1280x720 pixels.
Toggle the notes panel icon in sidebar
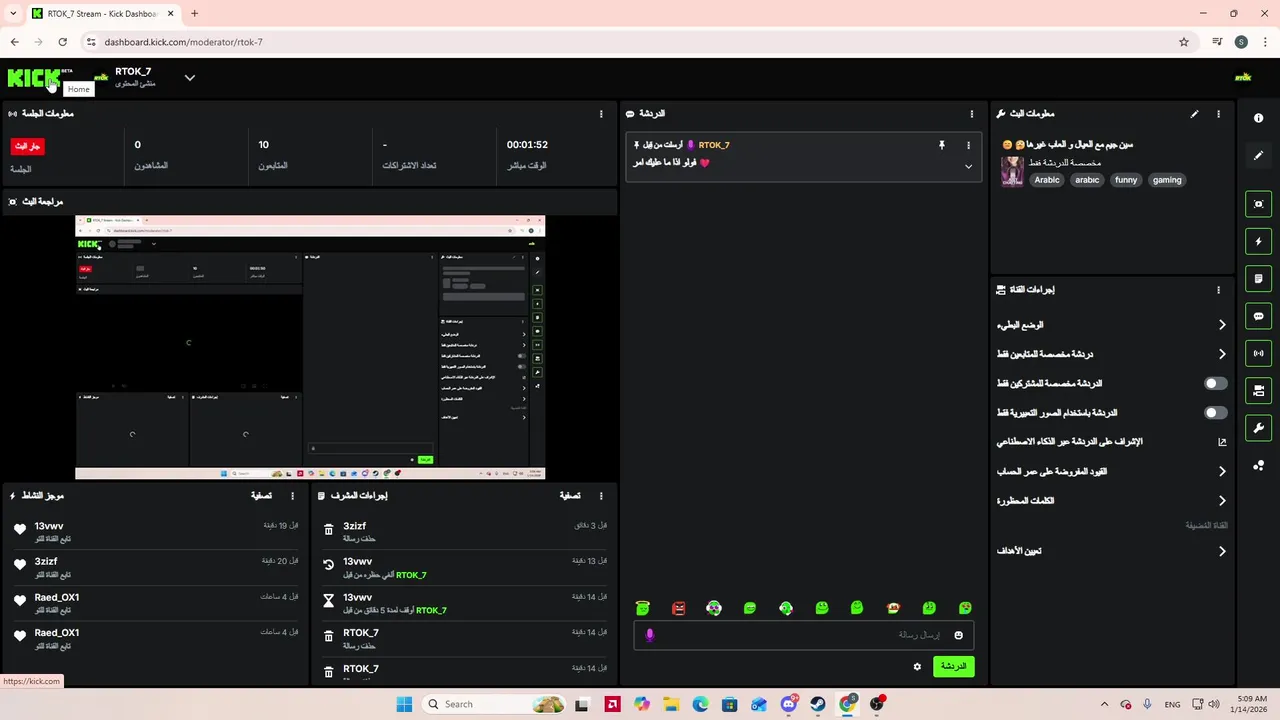(1258, 278)
